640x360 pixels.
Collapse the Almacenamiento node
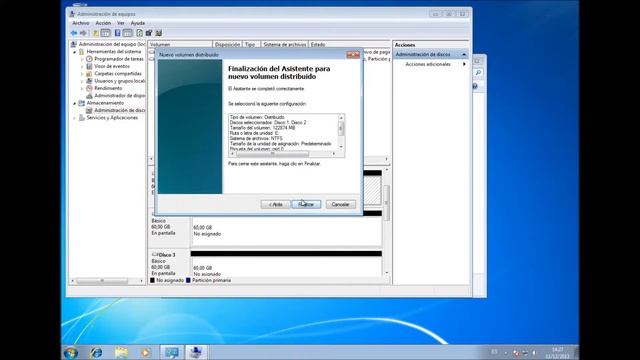75,104
